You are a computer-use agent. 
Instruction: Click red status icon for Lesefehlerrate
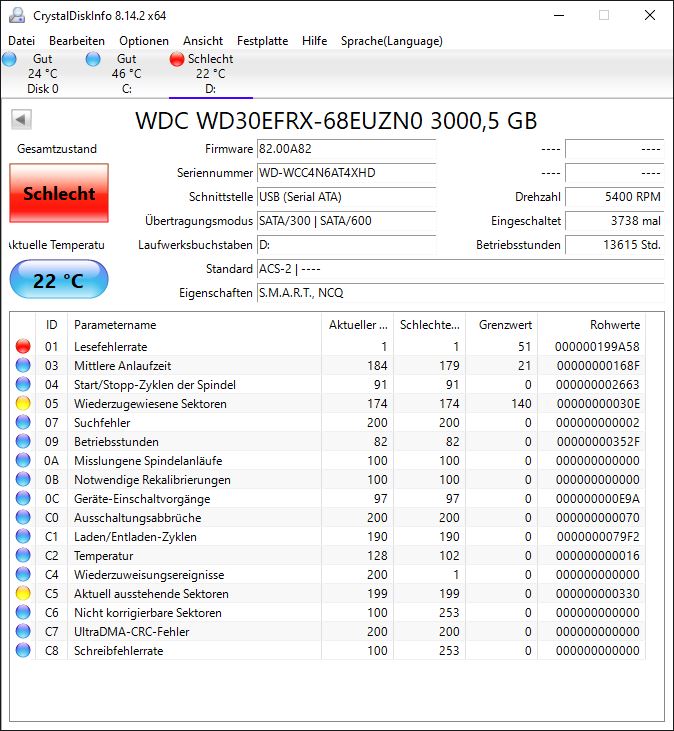[x=23, y=346]
